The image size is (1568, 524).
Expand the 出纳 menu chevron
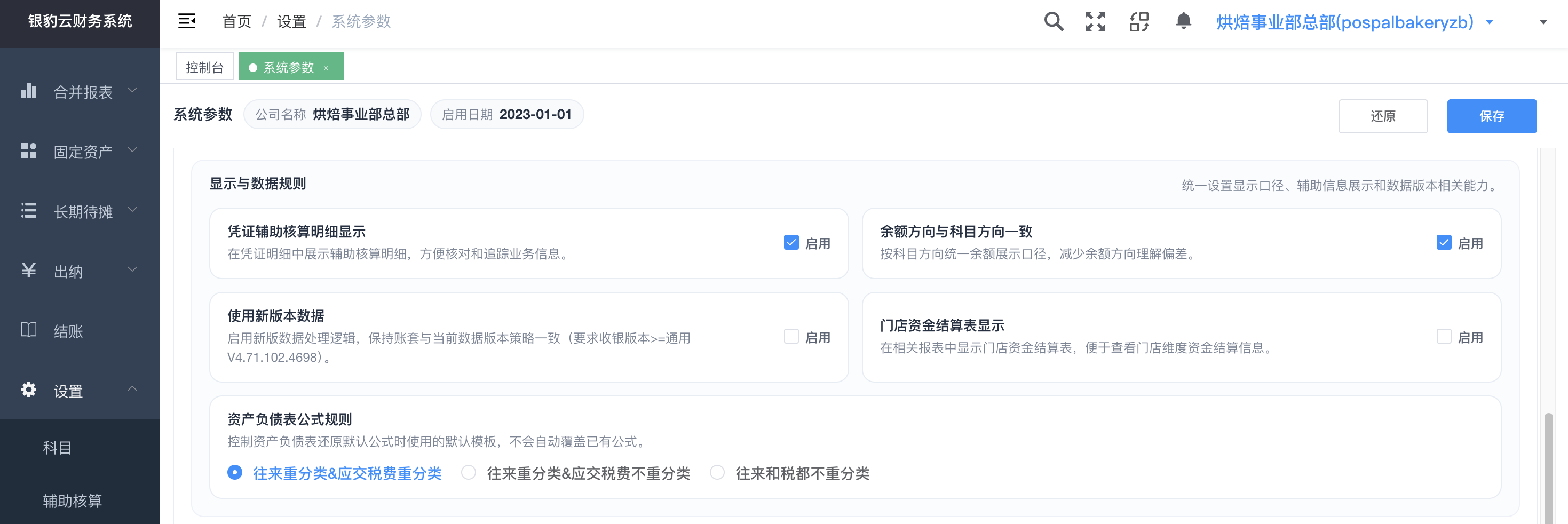pos(132,269)
